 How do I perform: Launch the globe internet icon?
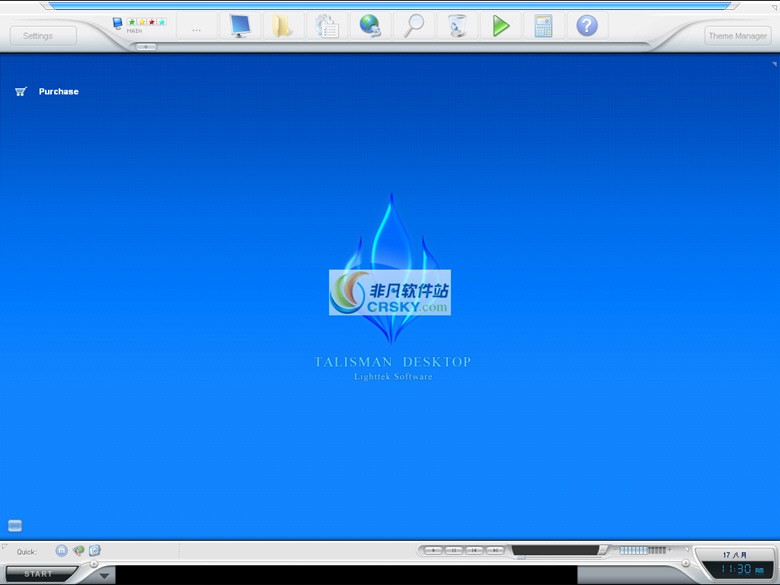click(x=370, y=25)
